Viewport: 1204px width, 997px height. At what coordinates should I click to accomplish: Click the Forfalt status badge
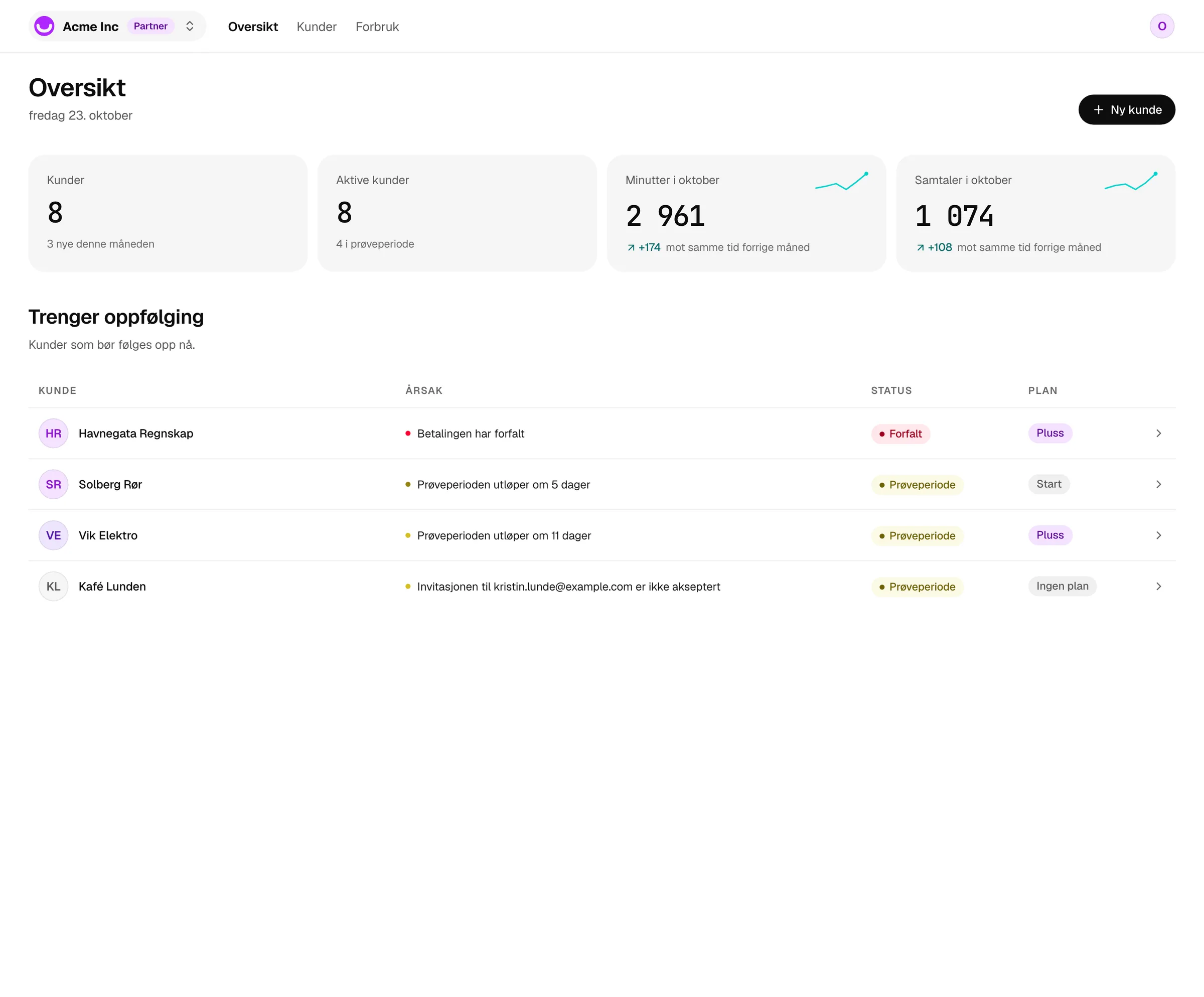point(900,434)
